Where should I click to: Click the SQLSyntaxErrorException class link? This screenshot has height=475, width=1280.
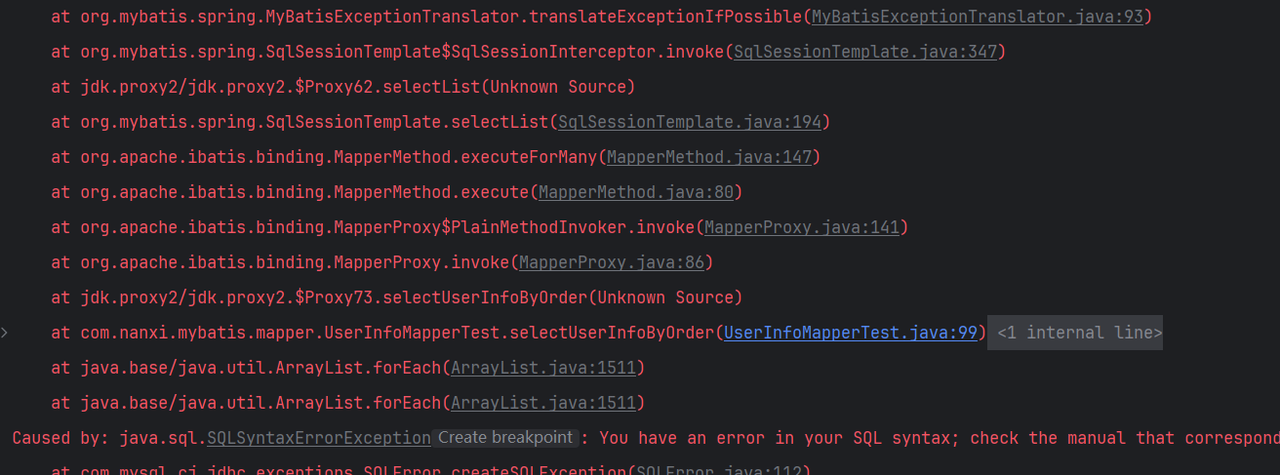click(x=318, y=438)
